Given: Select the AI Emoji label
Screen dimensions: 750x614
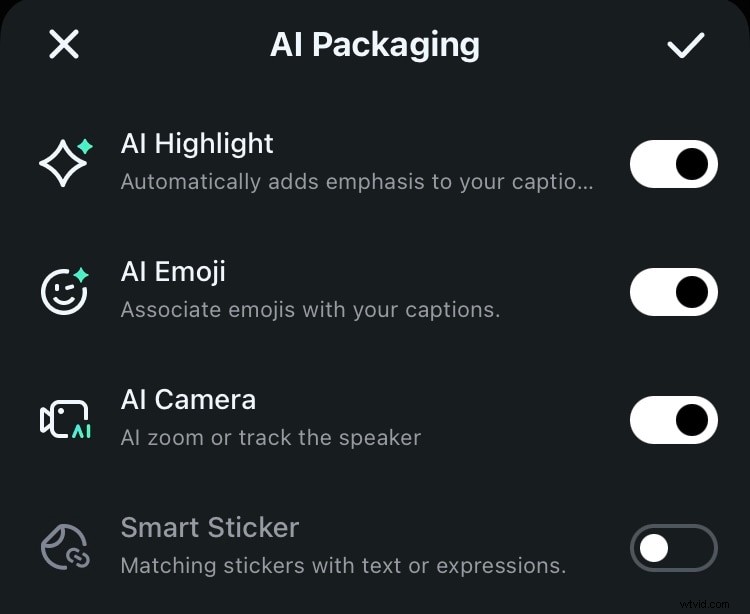Looking at the screenshot, I should [x=173, y=272].
